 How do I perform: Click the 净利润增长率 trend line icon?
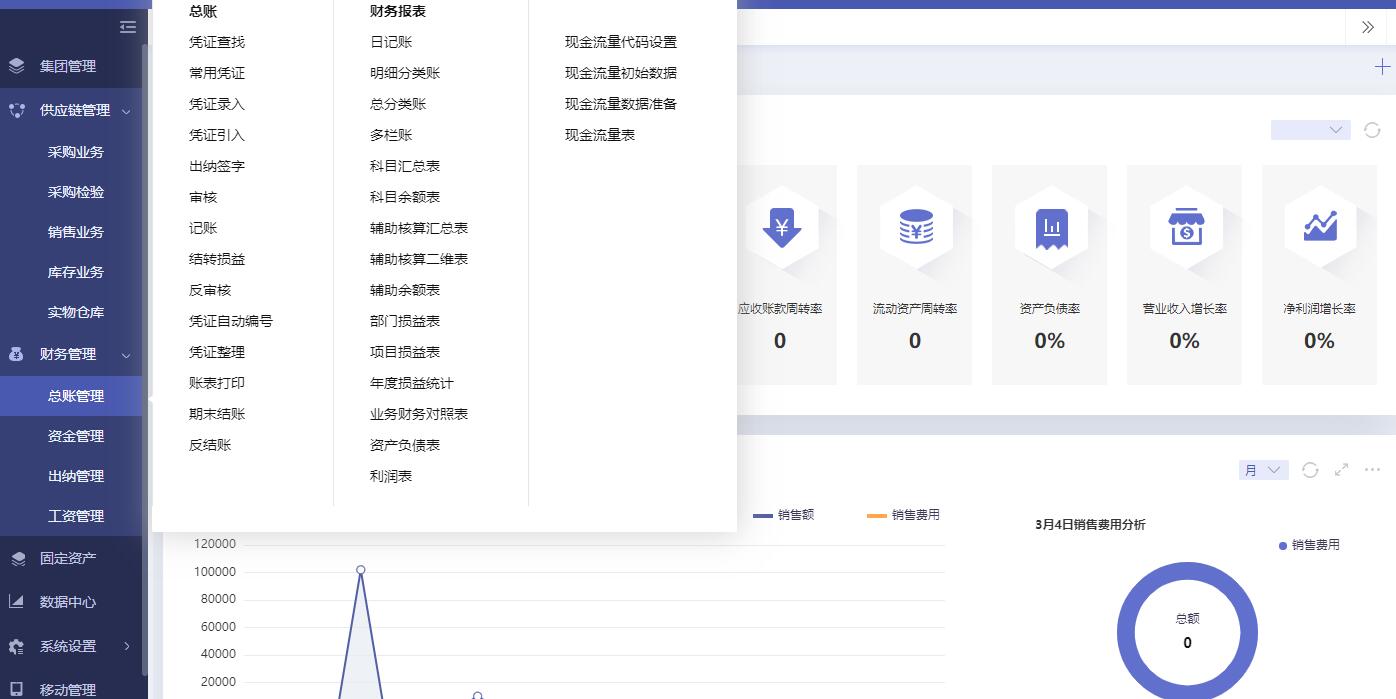1320,227
